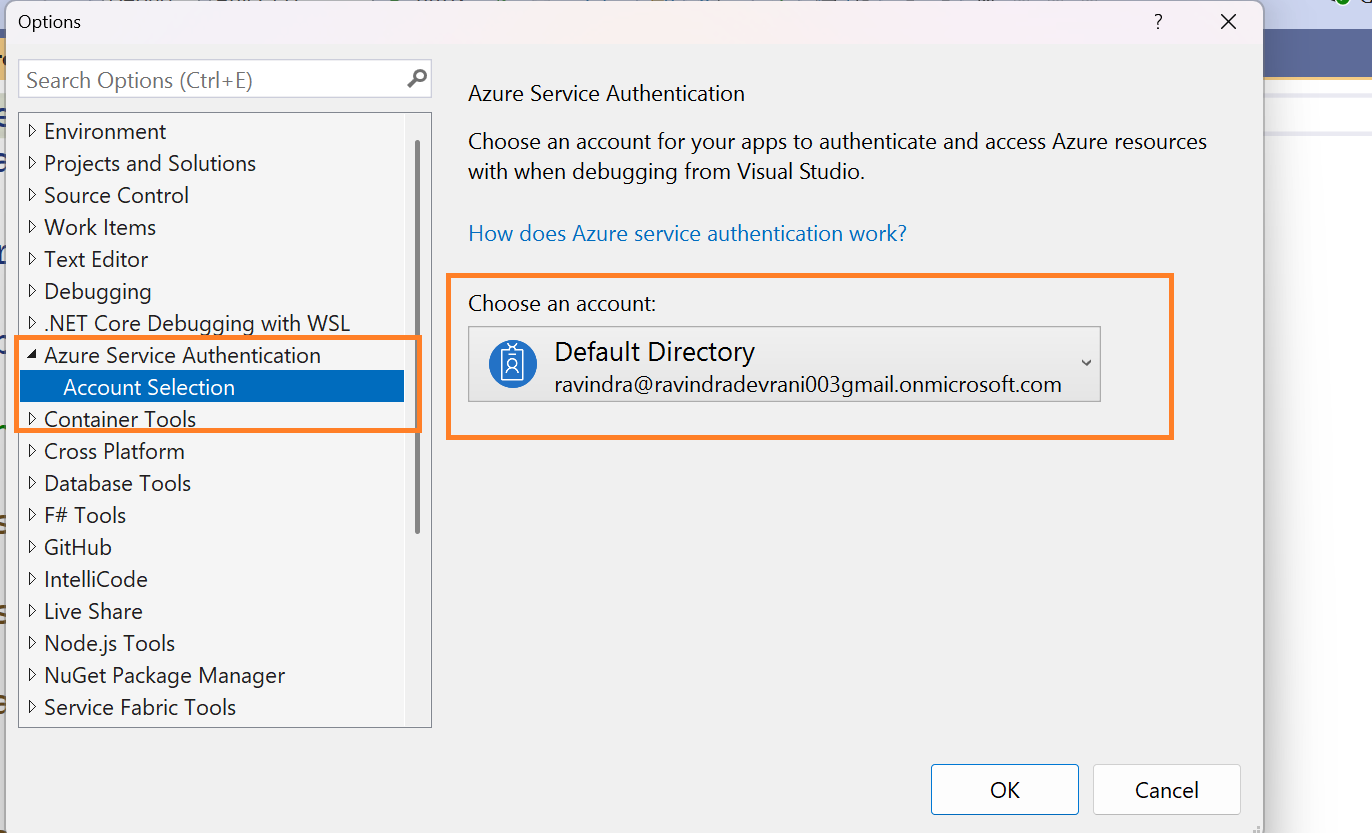Select the IntelliCode category
Screen dimensions: 1372x833
(x=96, y=579)
